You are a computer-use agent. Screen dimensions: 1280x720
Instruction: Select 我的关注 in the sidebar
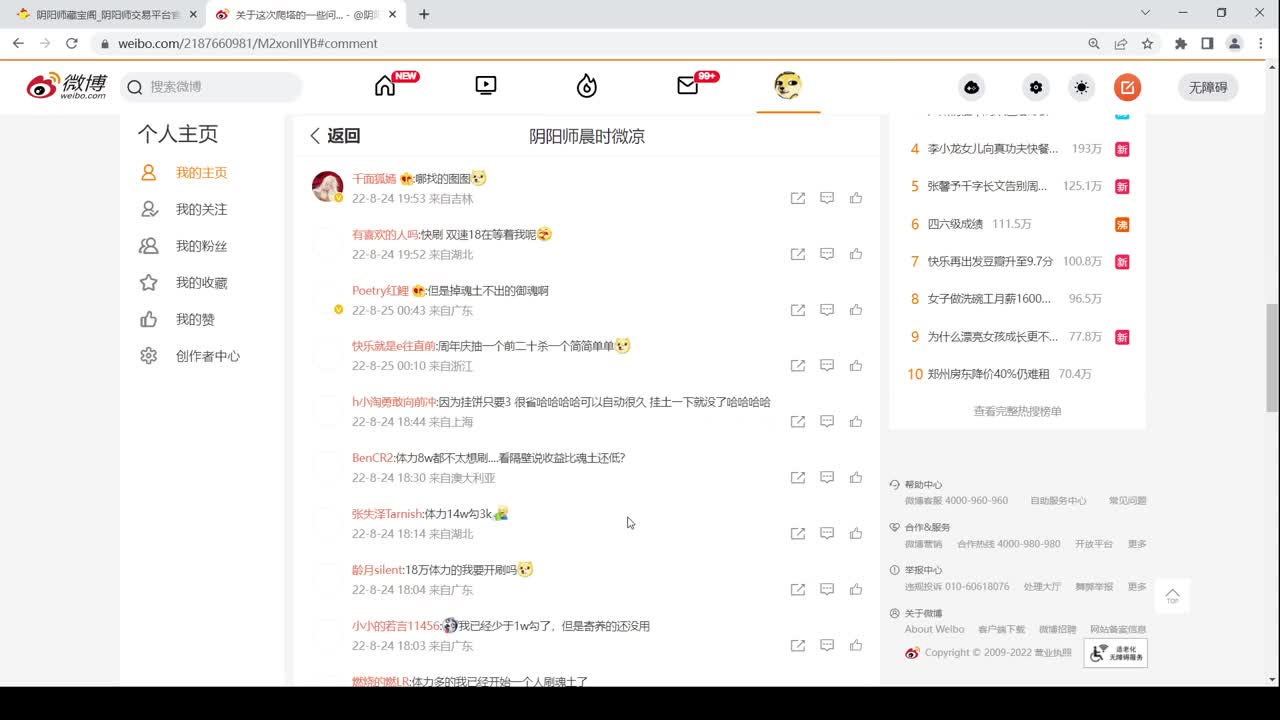tap(203, 209)
